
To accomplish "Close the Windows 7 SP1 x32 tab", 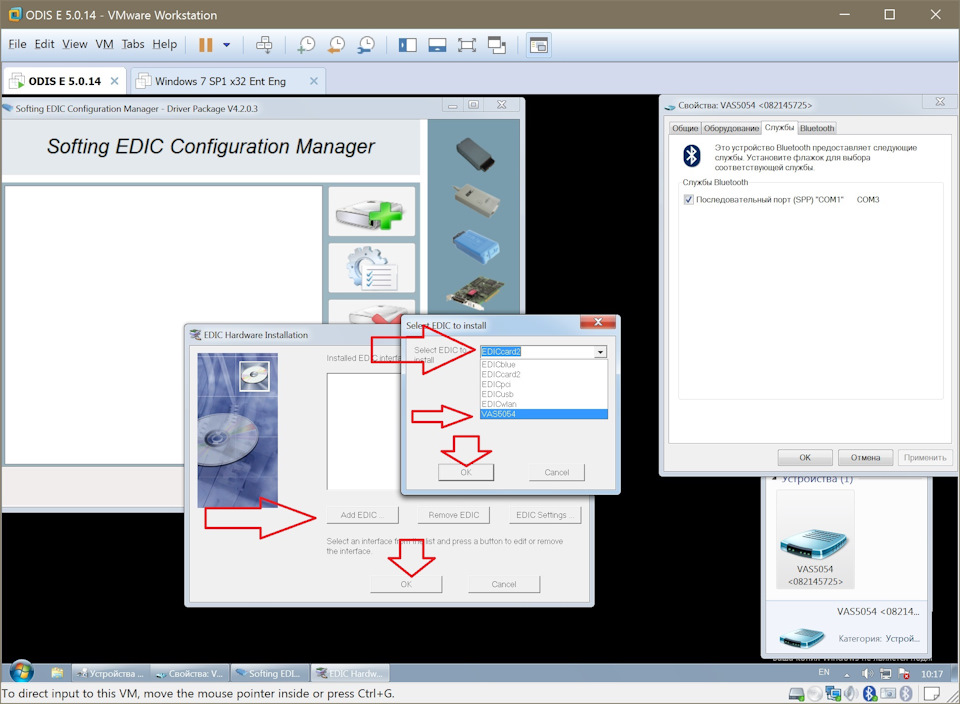I will pyautogui.click(x=314, y=81).
